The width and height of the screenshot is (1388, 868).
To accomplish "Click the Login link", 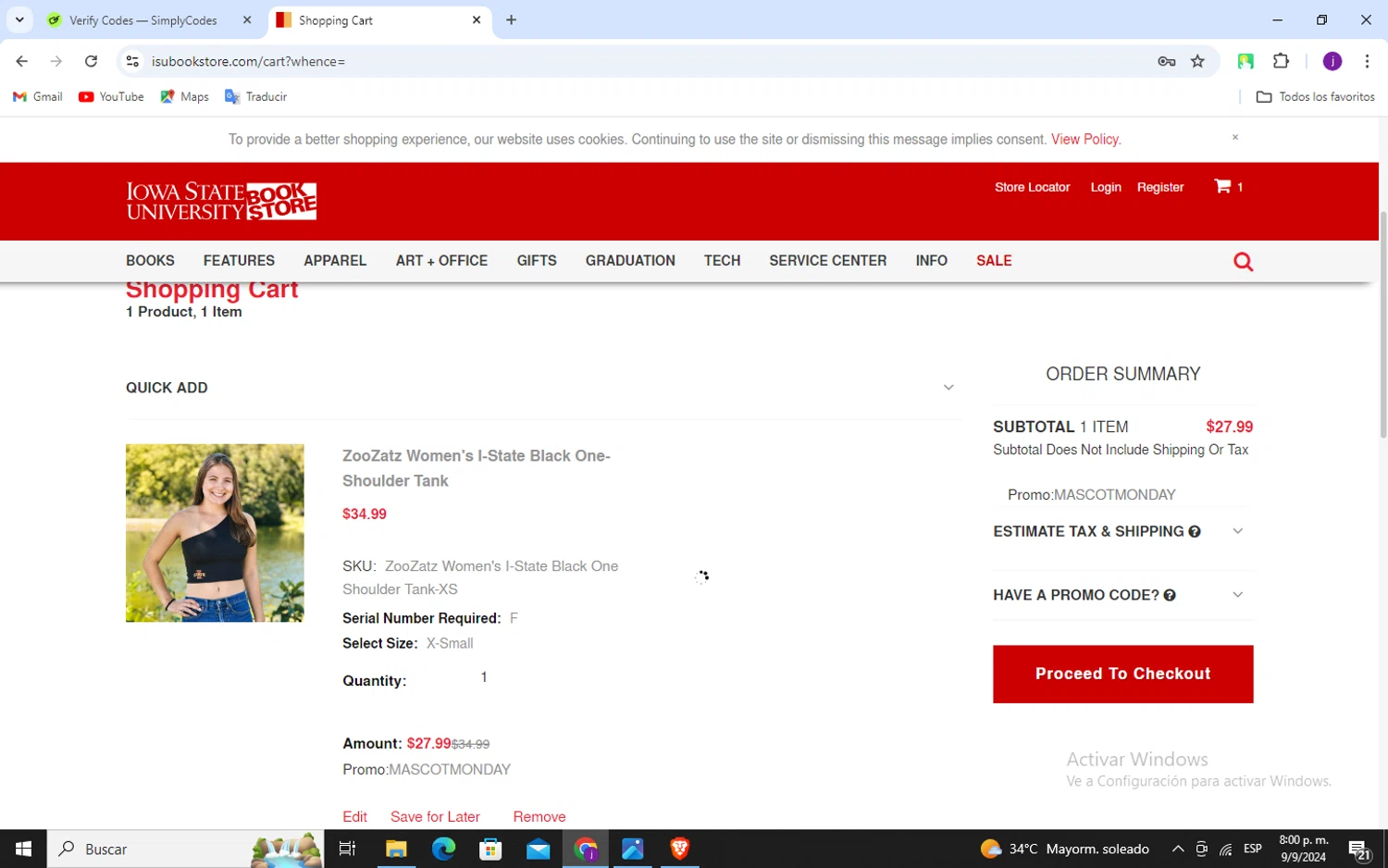I will (x=1106, y=187).
